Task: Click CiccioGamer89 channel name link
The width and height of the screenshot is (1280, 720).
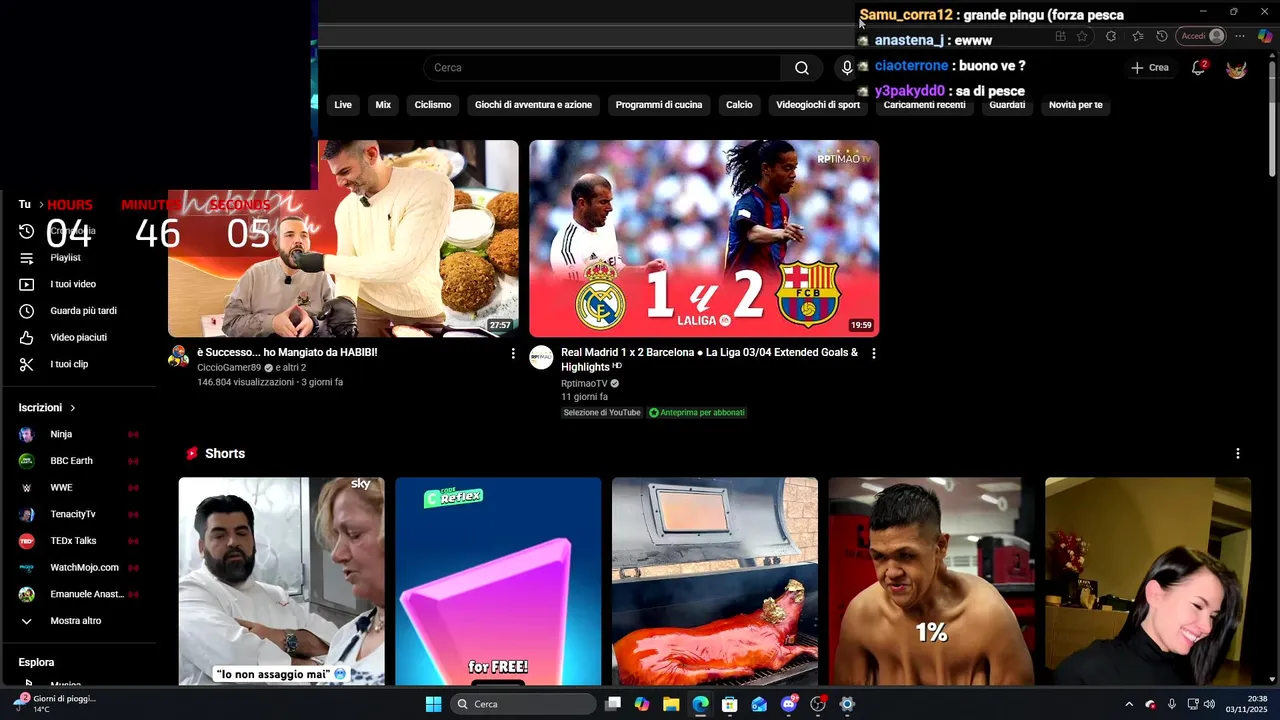Action: 229,368
